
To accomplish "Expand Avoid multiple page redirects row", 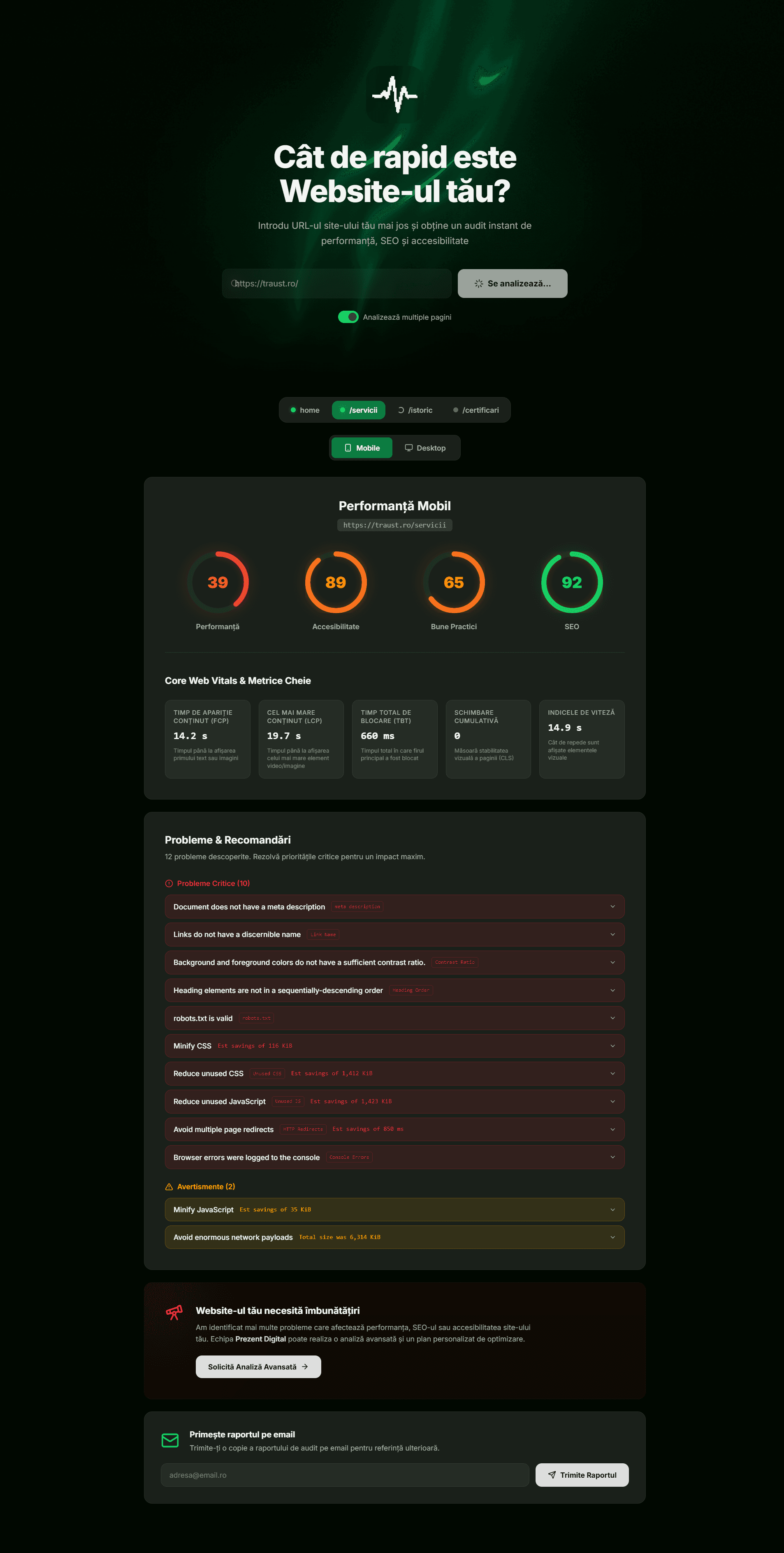I will coord(395,1129).
